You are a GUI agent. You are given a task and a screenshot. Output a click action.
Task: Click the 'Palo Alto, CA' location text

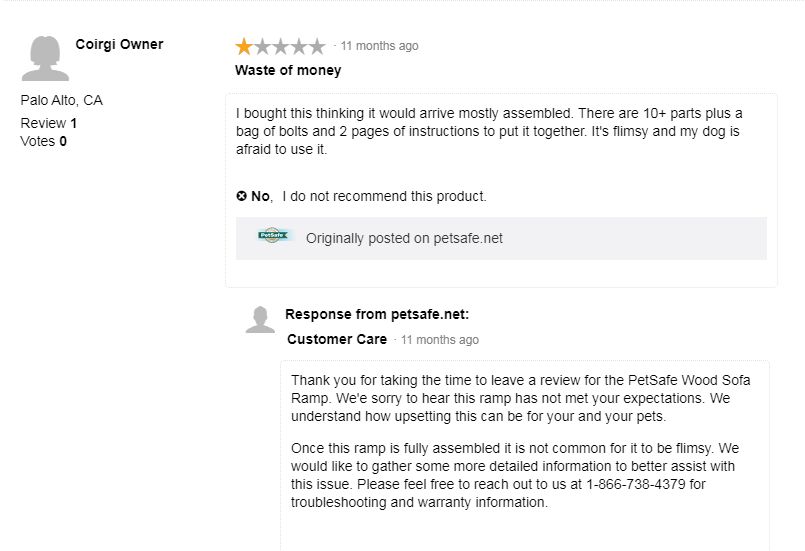coord(62,101)
